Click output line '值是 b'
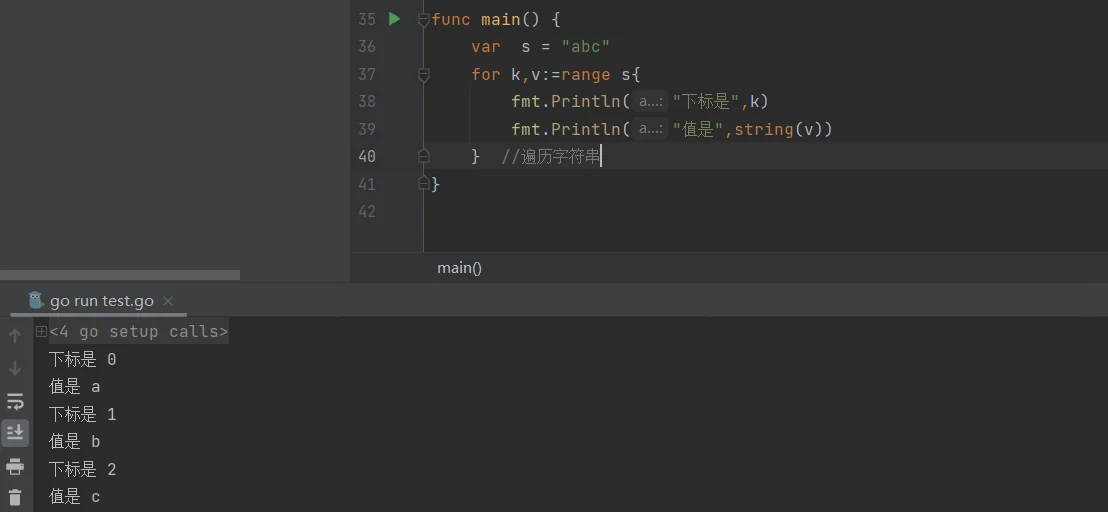1108x512 pixels. (x=75, y=442)
